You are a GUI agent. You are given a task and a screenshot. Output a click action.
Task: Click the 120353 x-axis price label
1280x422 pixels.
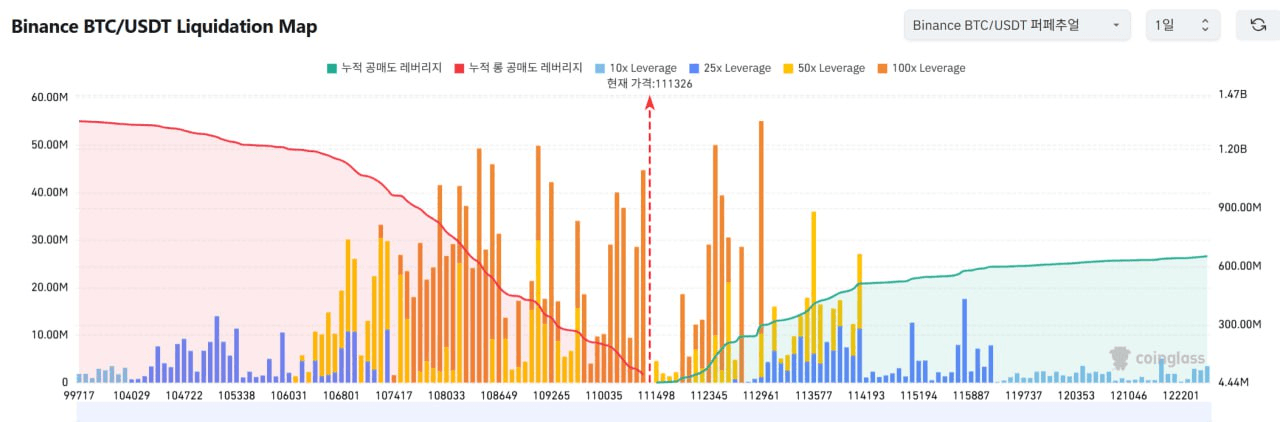point(1076,396)
